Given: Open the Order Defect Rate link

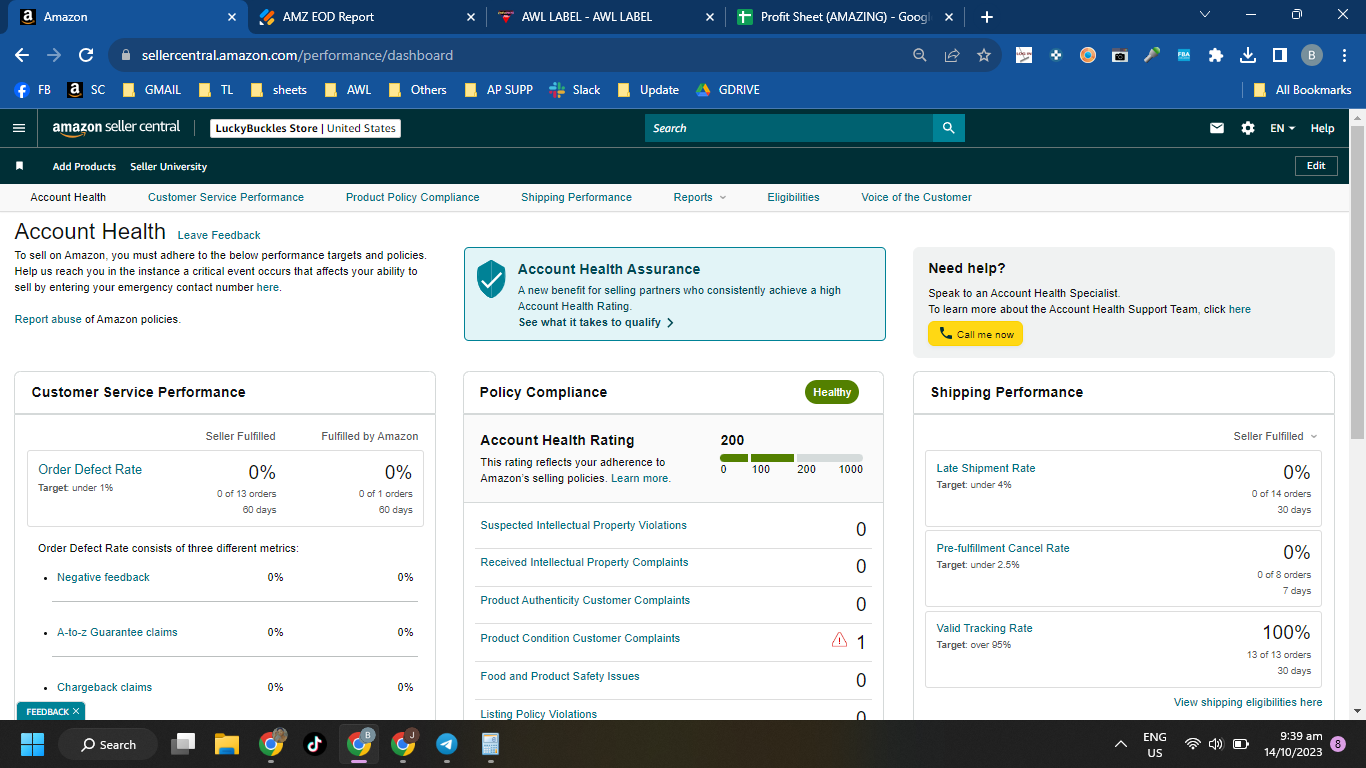Looking at the screenshot, I should click(x=90, y=469).
